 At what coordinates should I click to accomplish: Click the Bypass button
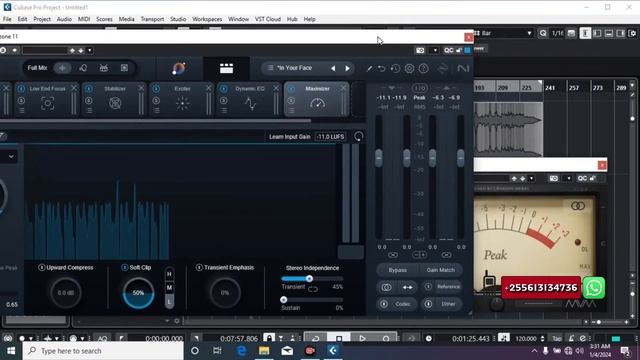[397, 270]
